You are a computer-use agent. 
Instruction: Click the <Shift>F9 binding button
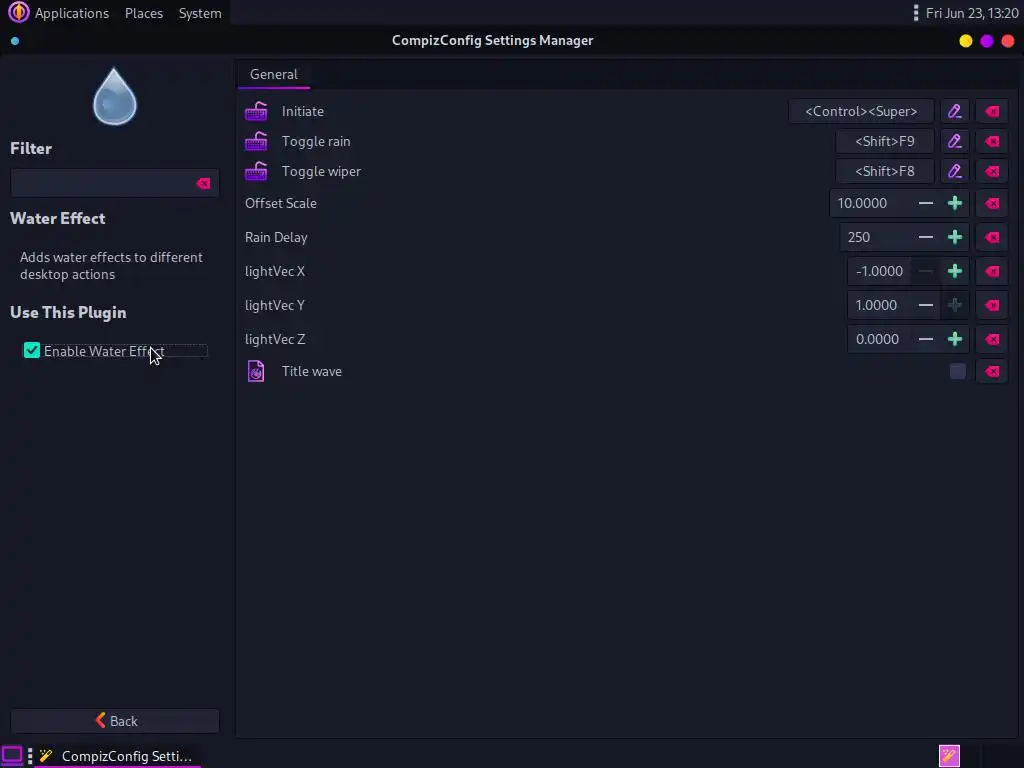click(885, 141)
